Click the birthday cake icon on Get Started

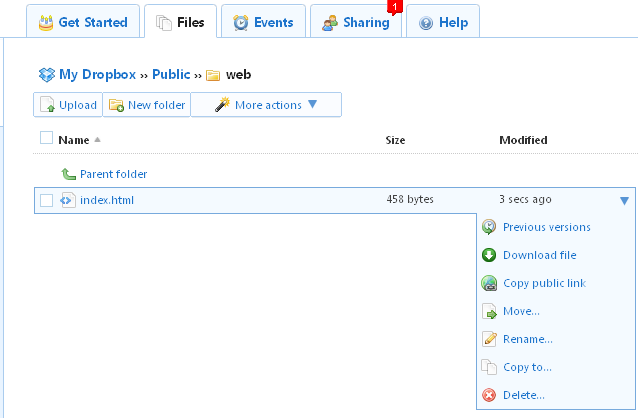pyautogui.click(x=46, y=23)
